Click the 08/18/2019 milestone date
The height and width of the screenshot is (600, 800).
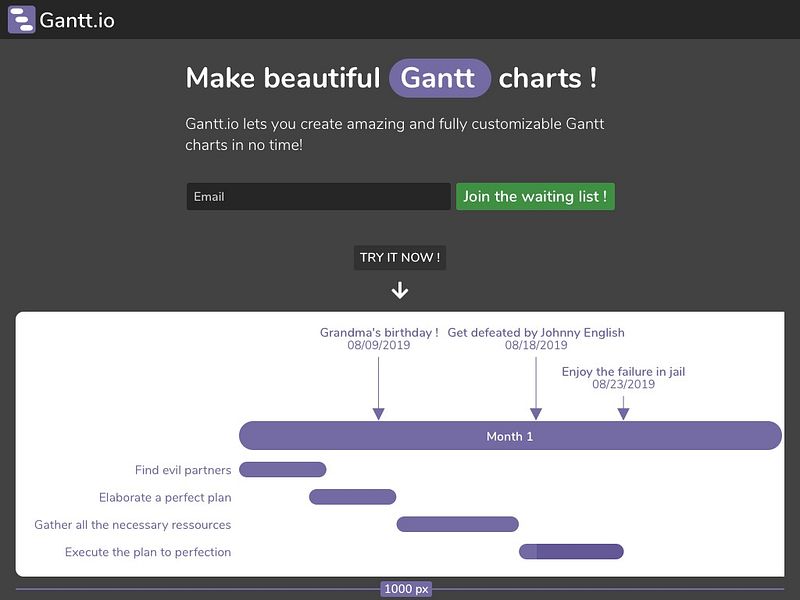click(536, 345)
